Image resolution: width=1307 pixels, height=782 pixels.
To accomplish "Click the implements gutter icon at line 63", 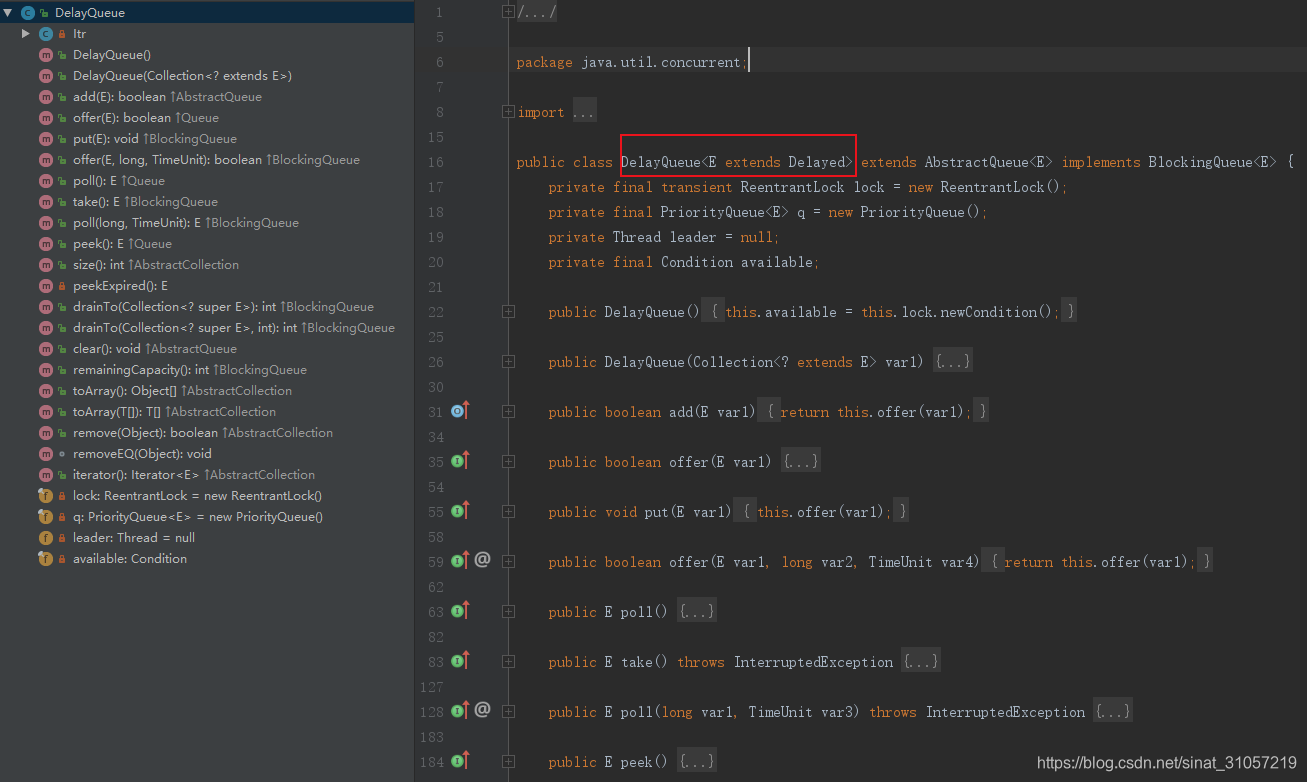I will coord(460,611).
